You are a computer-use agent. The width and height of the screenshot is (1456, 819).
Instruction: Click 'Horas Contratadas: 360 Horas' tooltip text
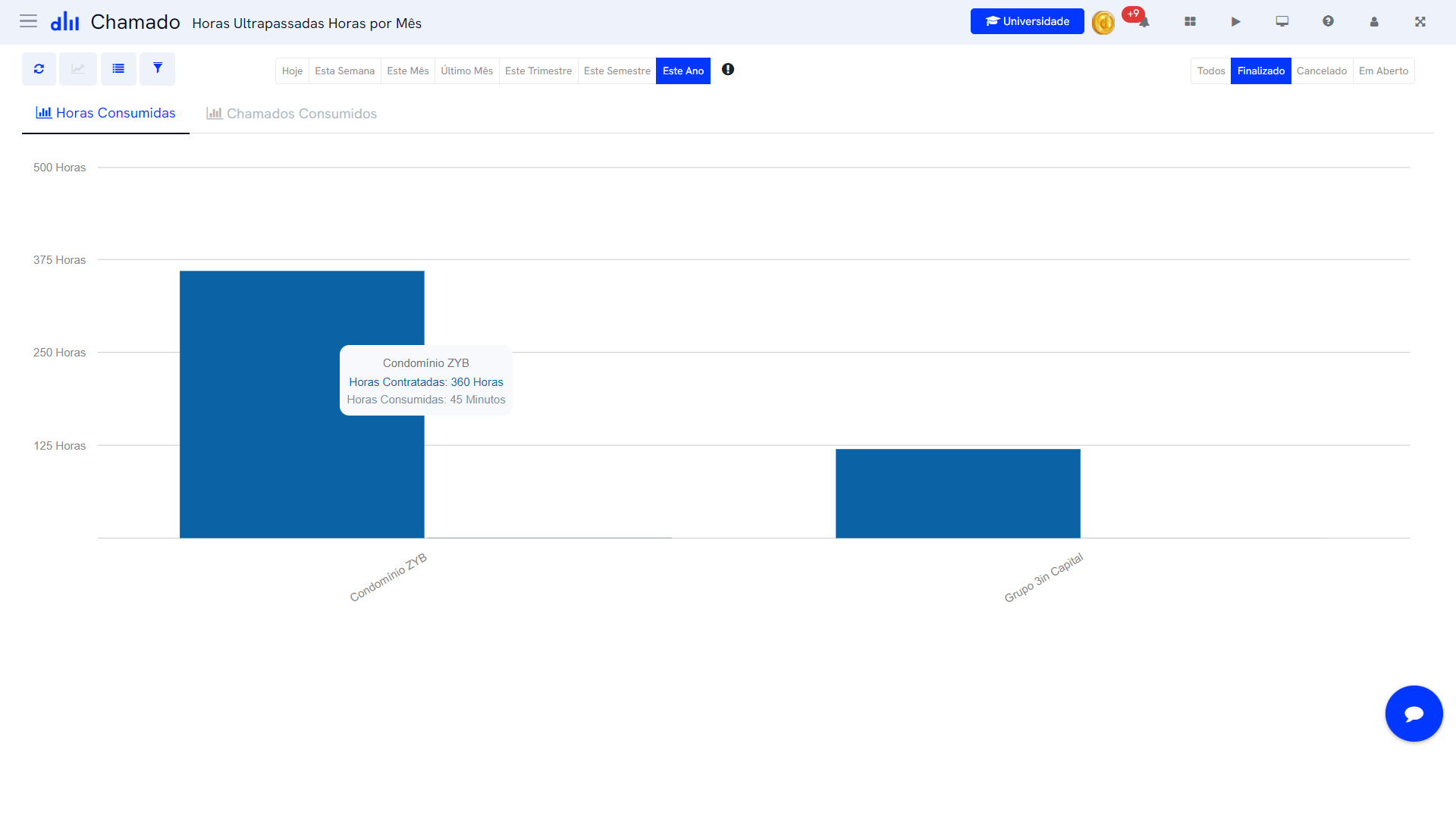pos(426,382)
